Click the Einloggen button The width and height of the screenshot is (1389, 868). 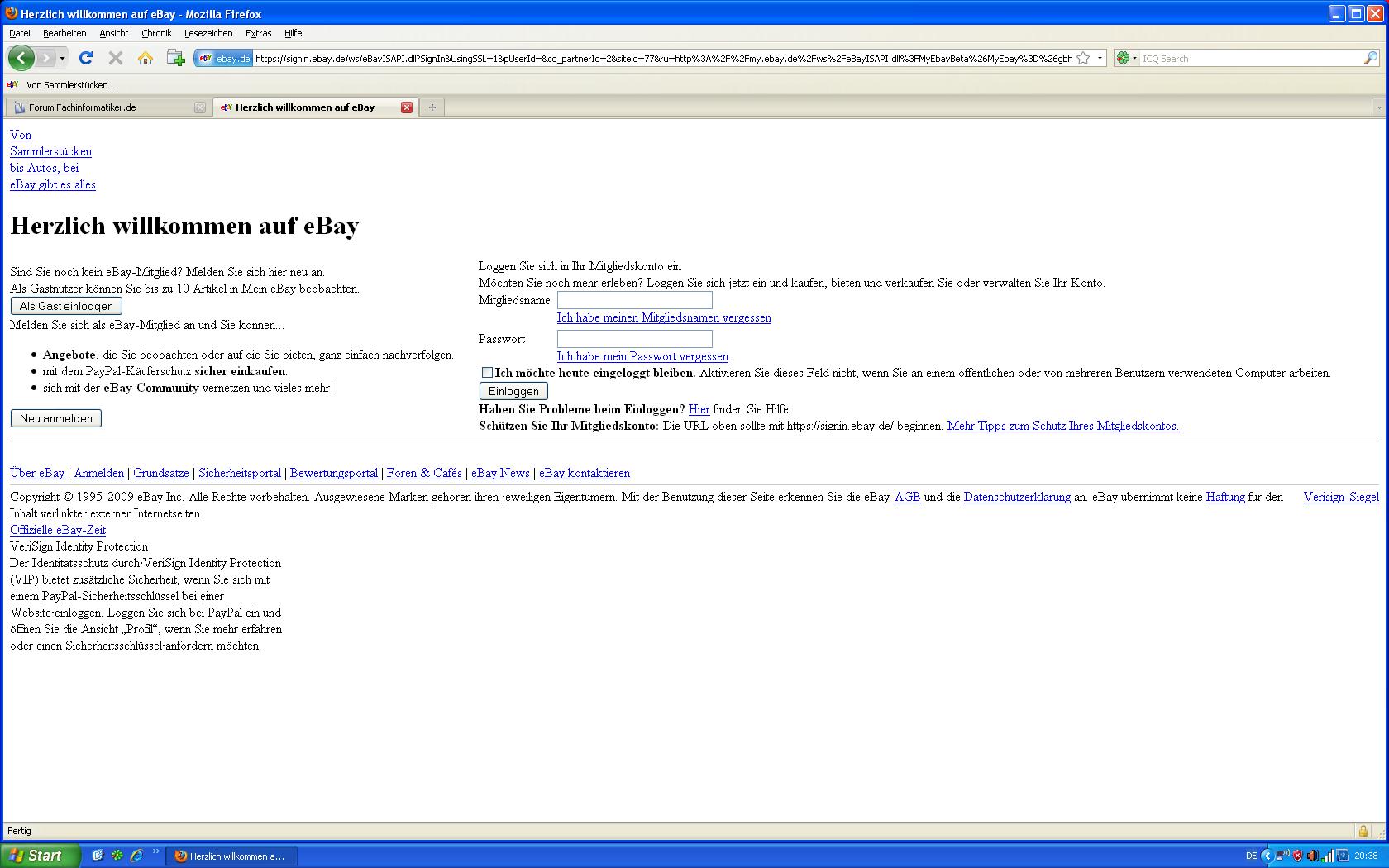513,391
